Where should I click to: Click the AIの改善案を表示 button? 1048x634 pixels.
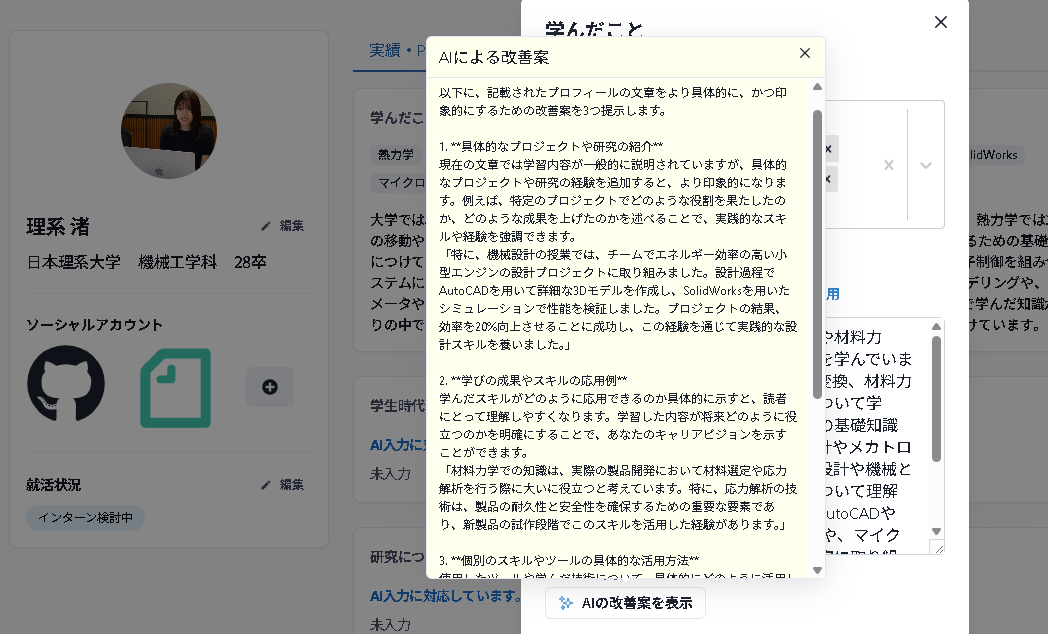625,603
